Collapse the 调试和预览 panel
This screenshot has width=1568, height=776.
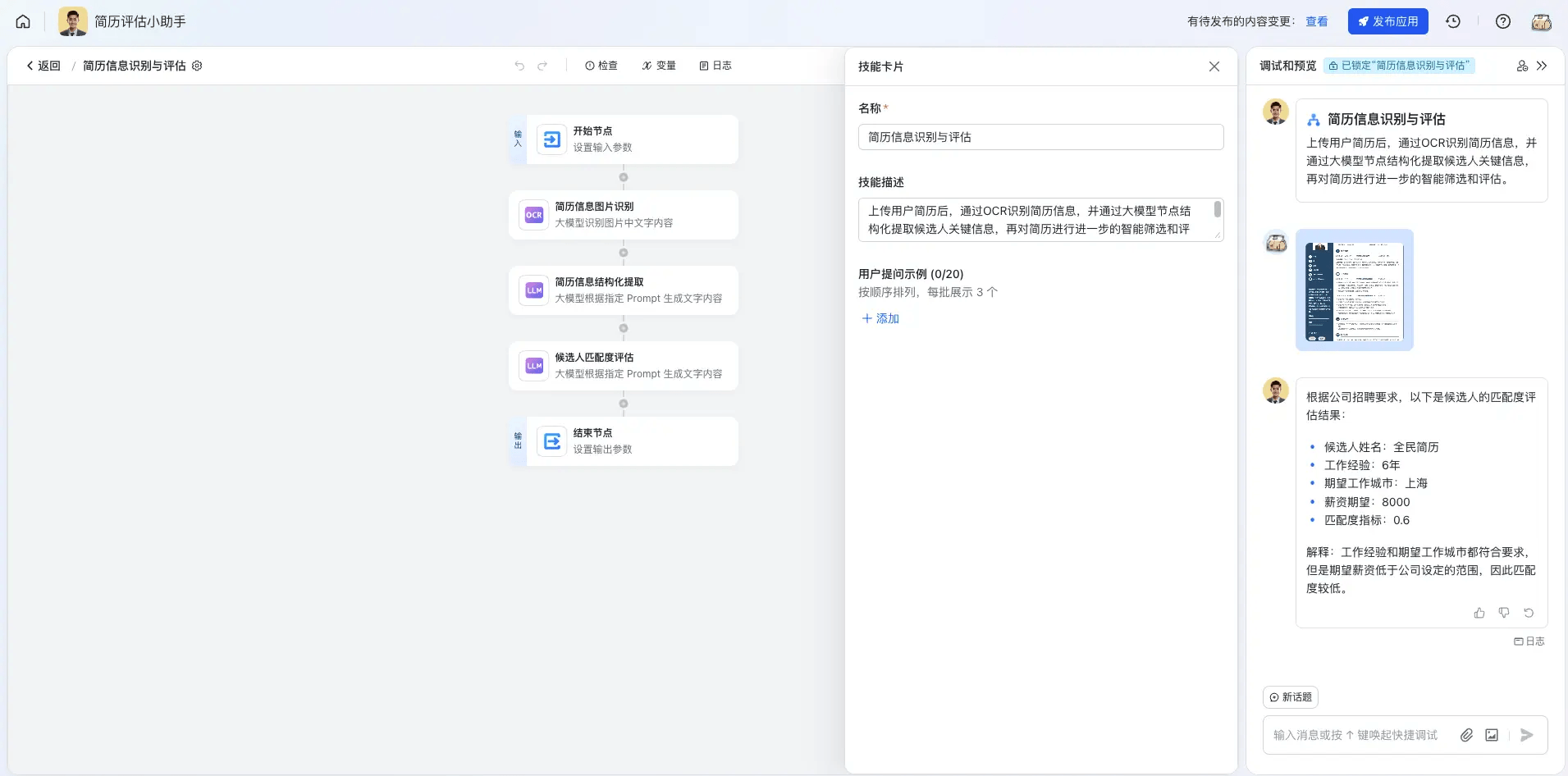(1542, 66)
